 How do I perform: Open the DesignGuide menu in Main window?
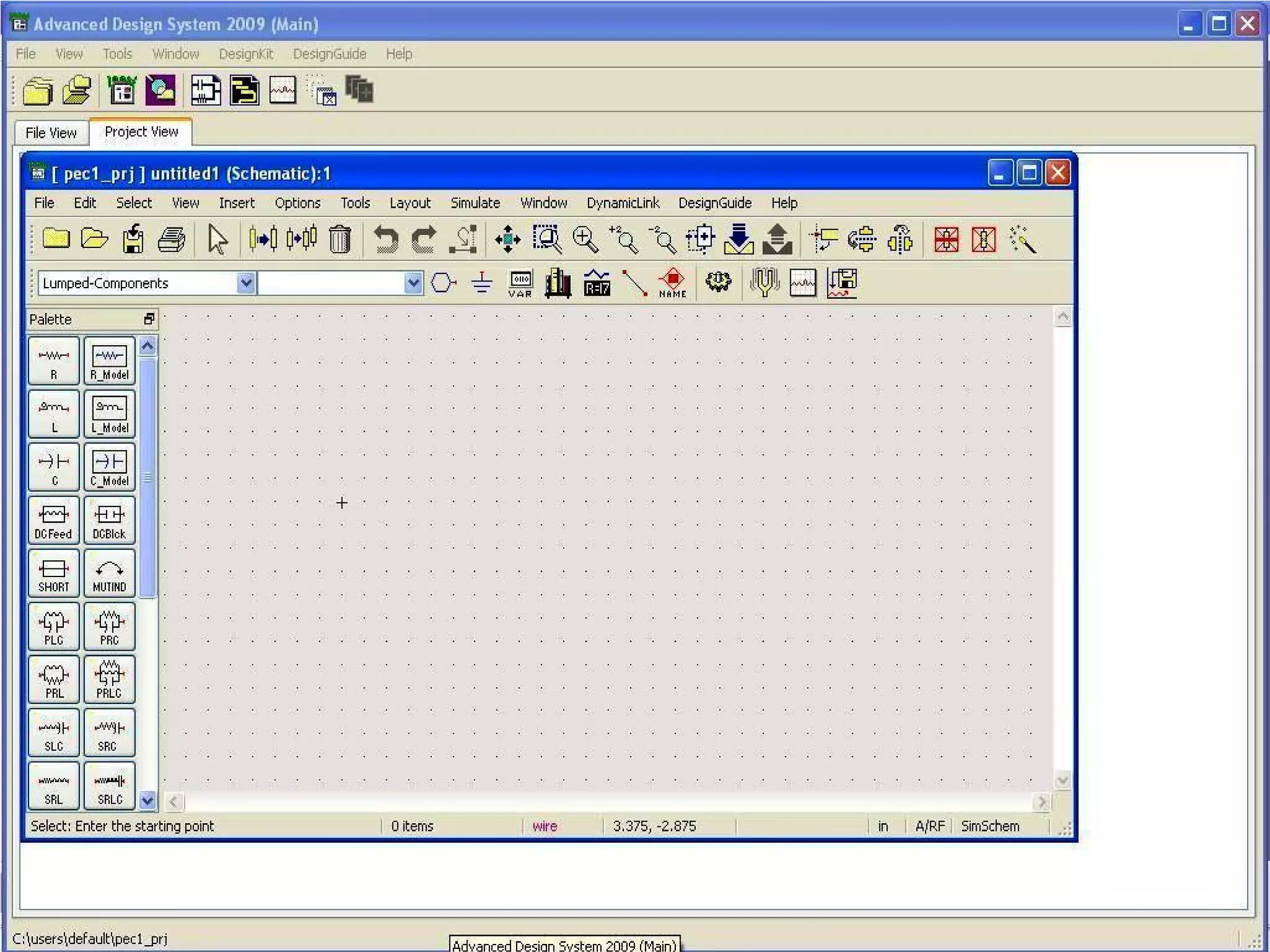tap(329, 54)
